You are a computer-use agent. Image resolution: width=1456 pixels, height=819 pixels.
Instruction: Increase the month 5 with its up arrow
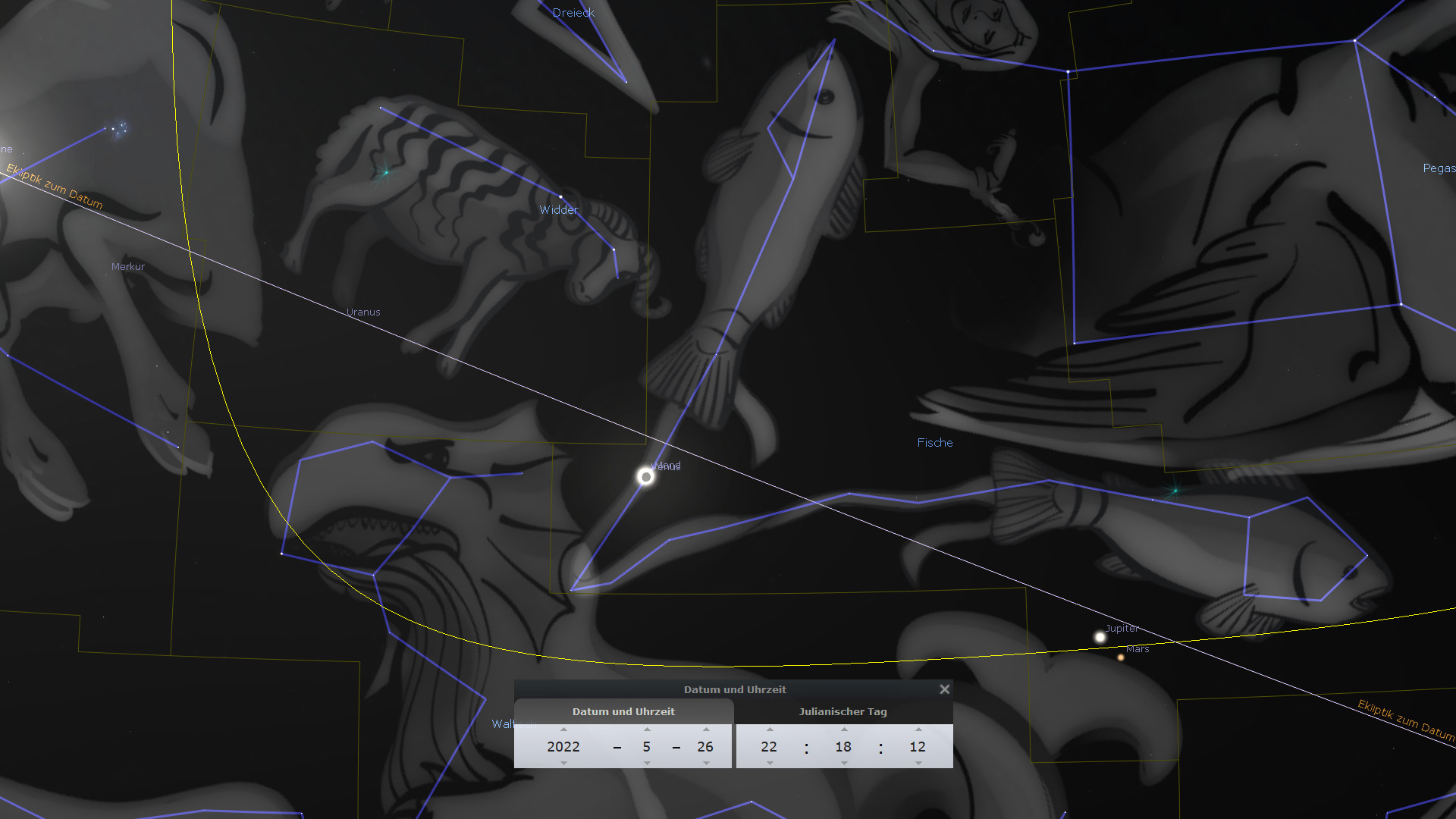[647, 730]
